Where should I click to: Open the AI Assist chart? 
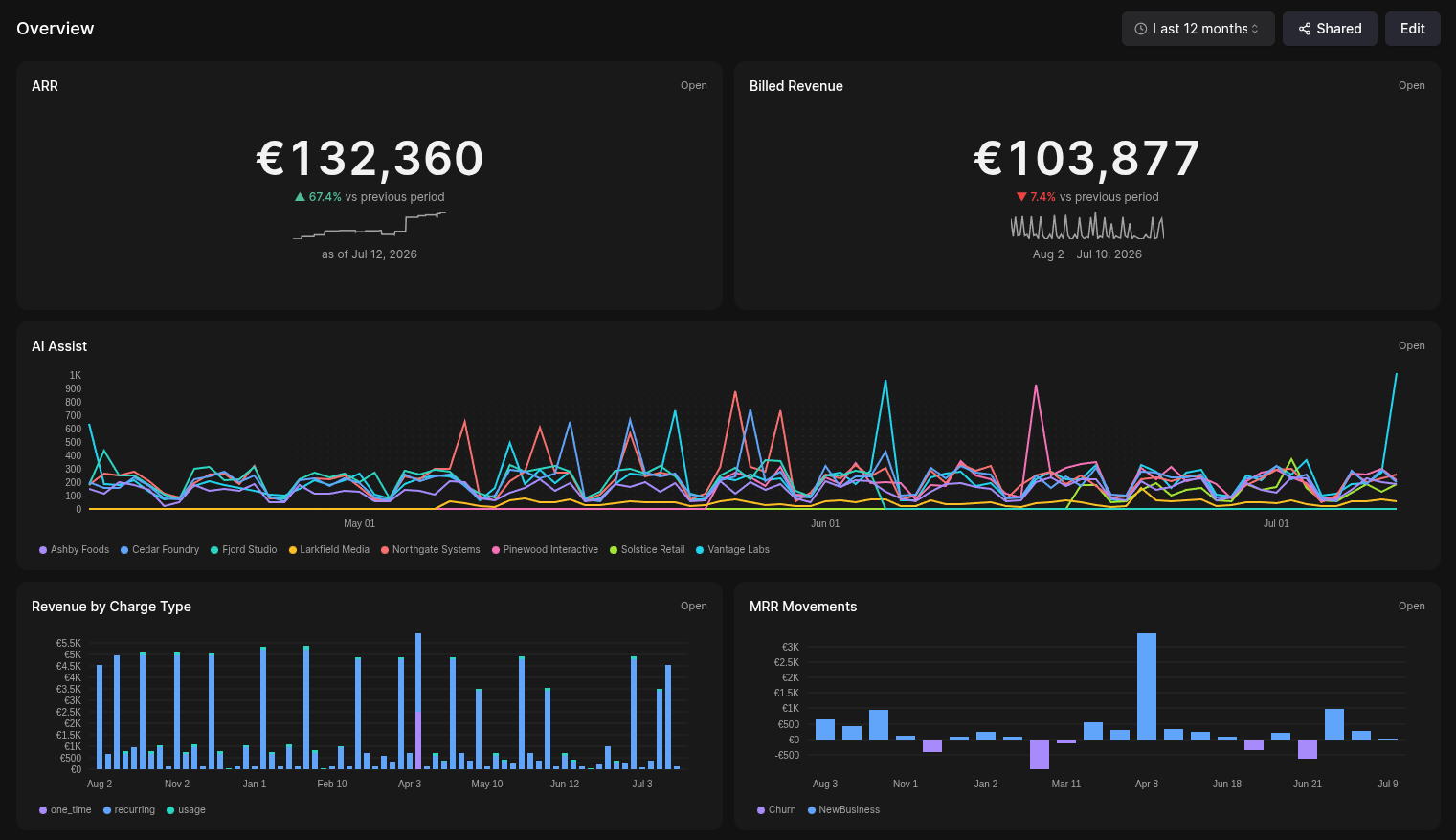[x=1412, y=345]
